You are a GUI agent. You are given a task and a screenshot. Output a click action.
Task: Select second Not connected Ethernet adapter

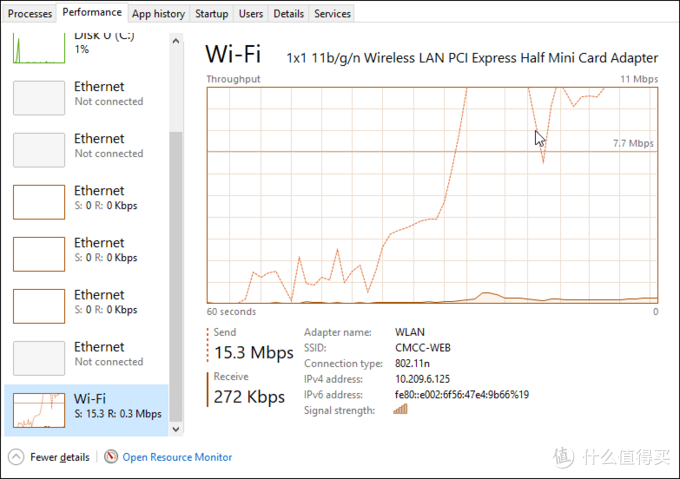(x=86, y=150)
